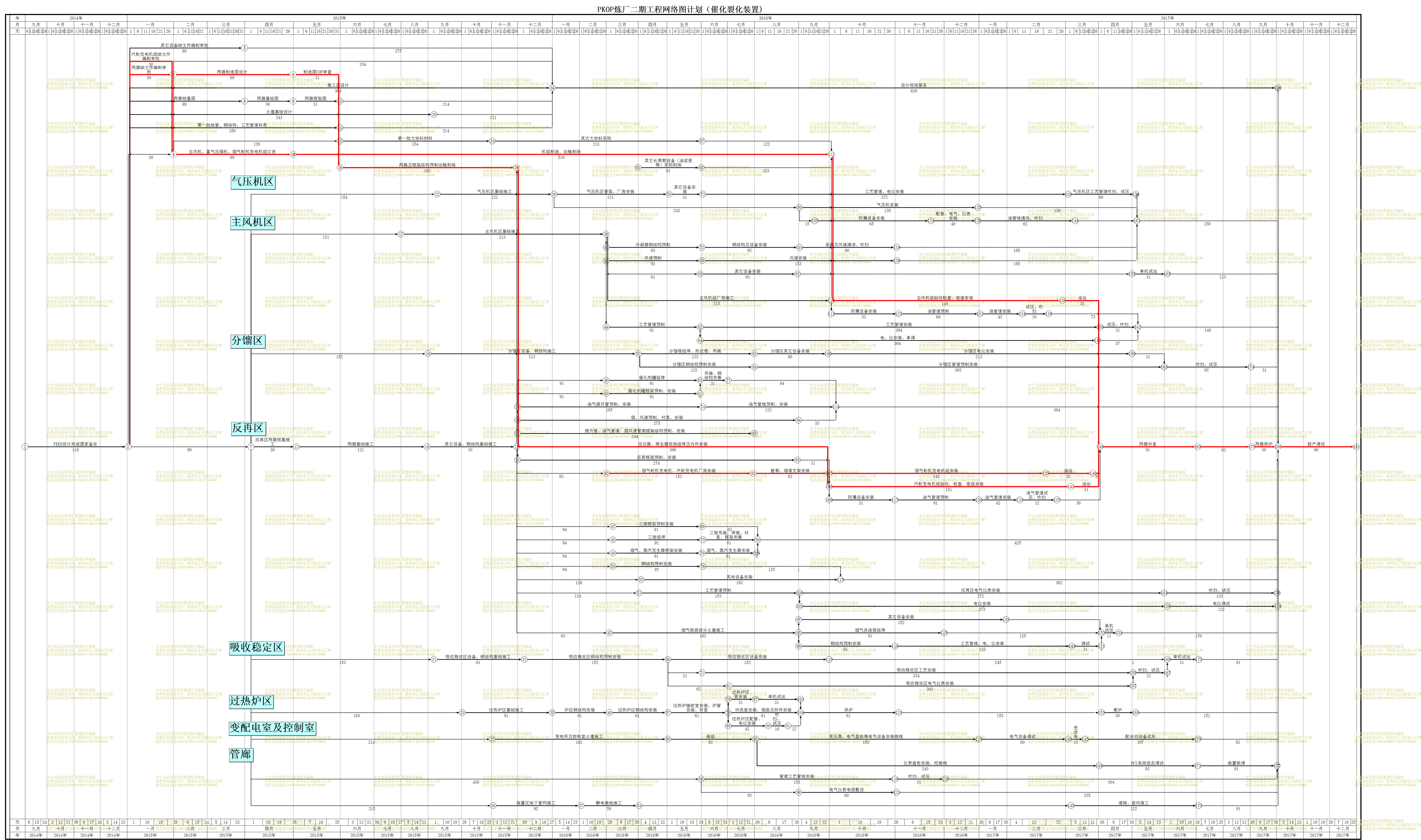
Task: Click the 投产调试 final activity label
Action: coord(1316,444)
